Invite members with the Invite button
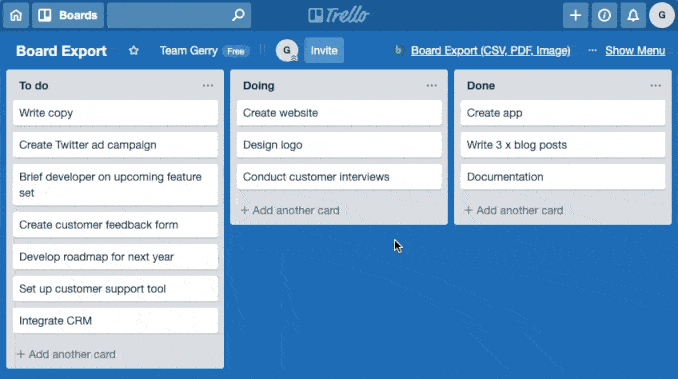This screenshot has height=379, width=678. pyautogui.click(x=324, y=51)
